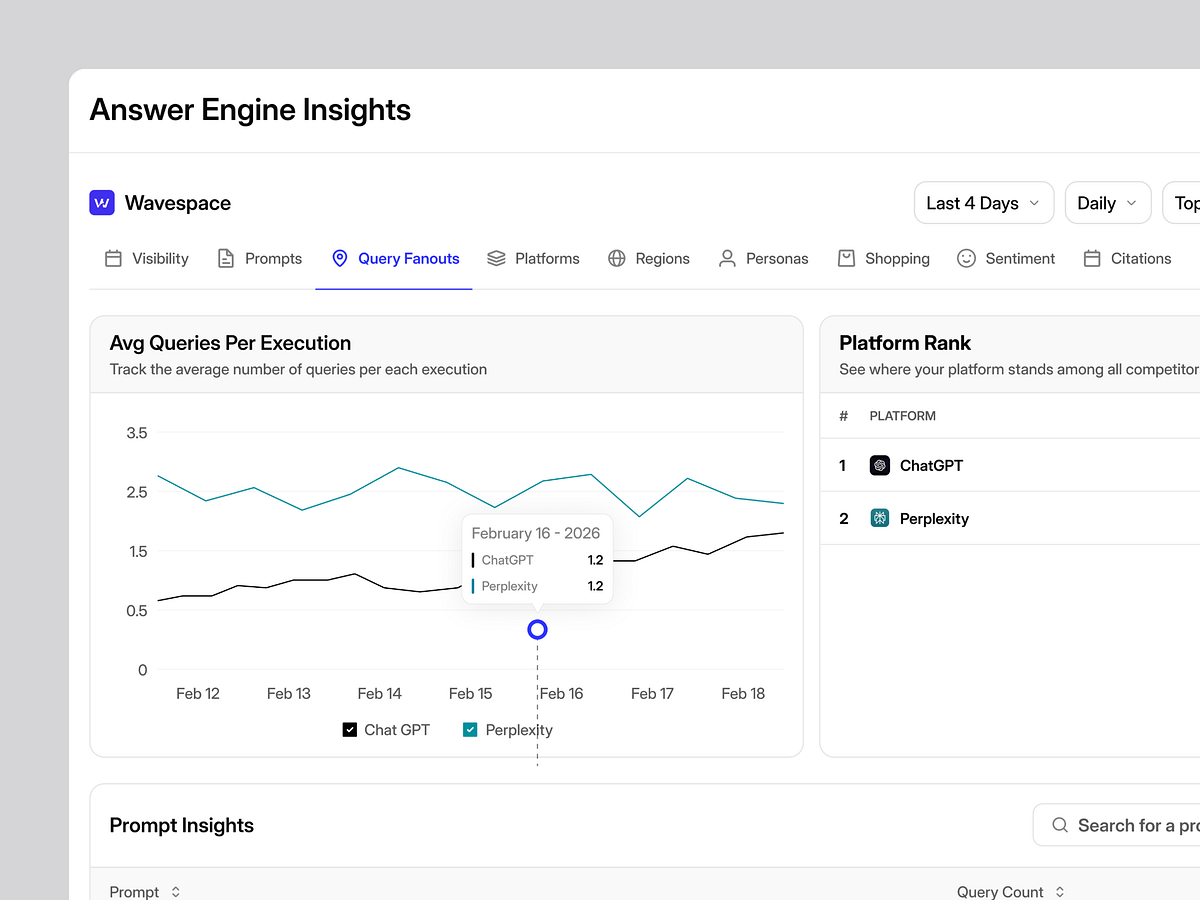
Task: Click the Platforms tab layers icon
Action: tap(496, 258)
